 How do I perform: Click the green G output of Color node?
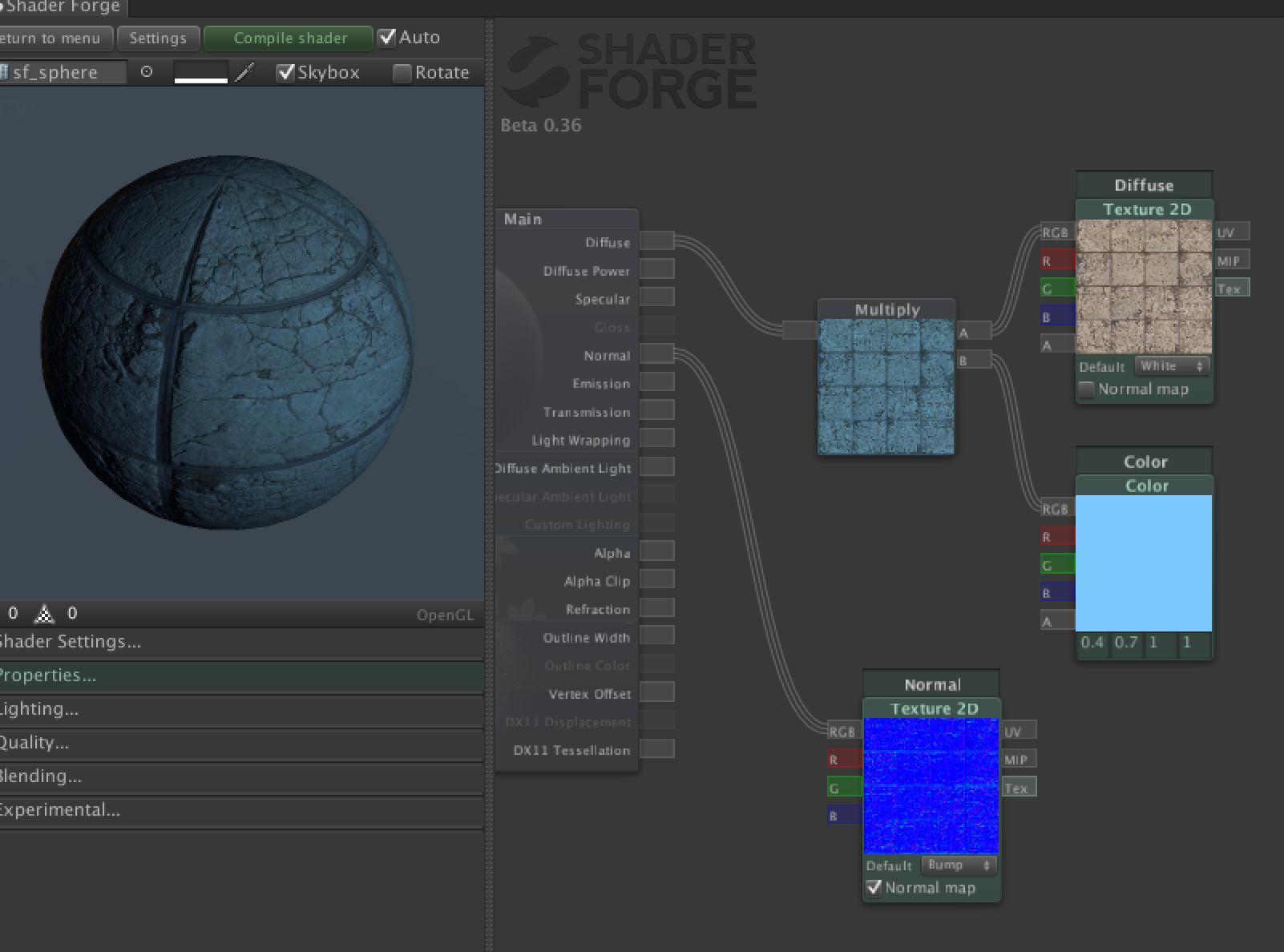click(1057, 565)
